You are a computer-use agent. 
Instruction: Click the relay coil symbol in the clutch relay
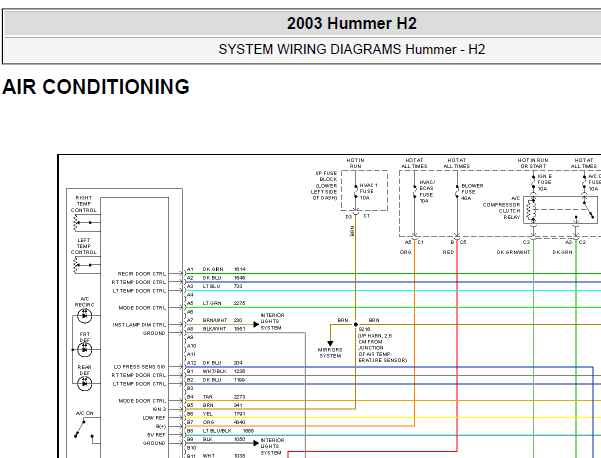coord(531,210)
